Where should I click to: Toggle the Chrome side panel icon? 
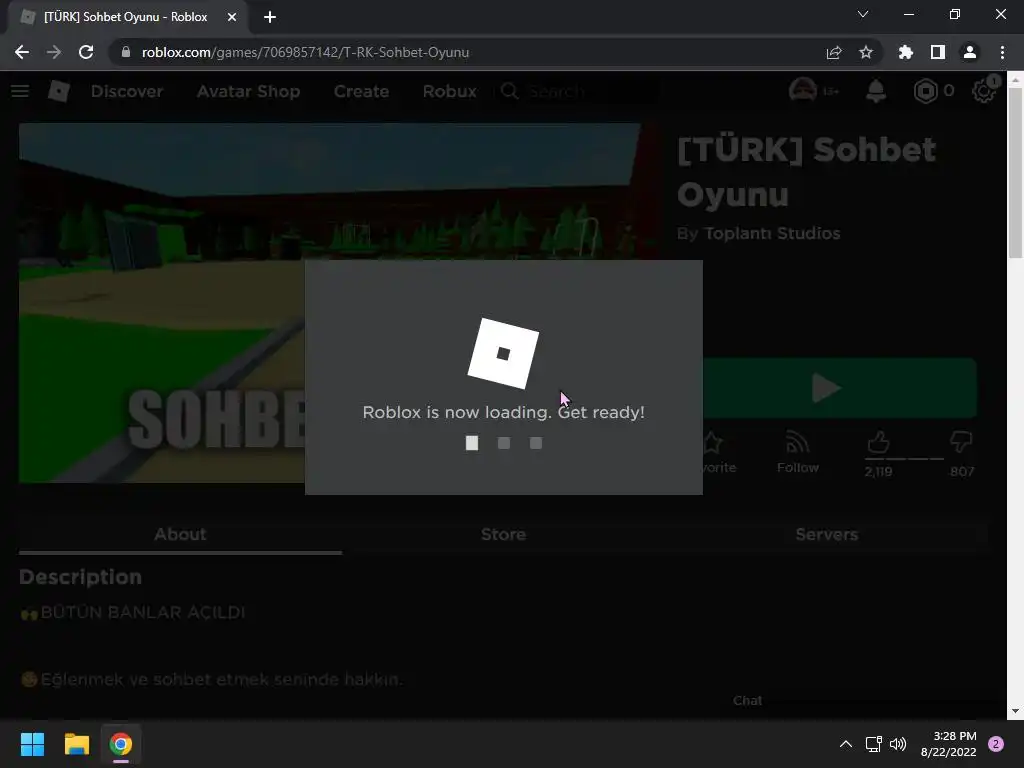938,52
